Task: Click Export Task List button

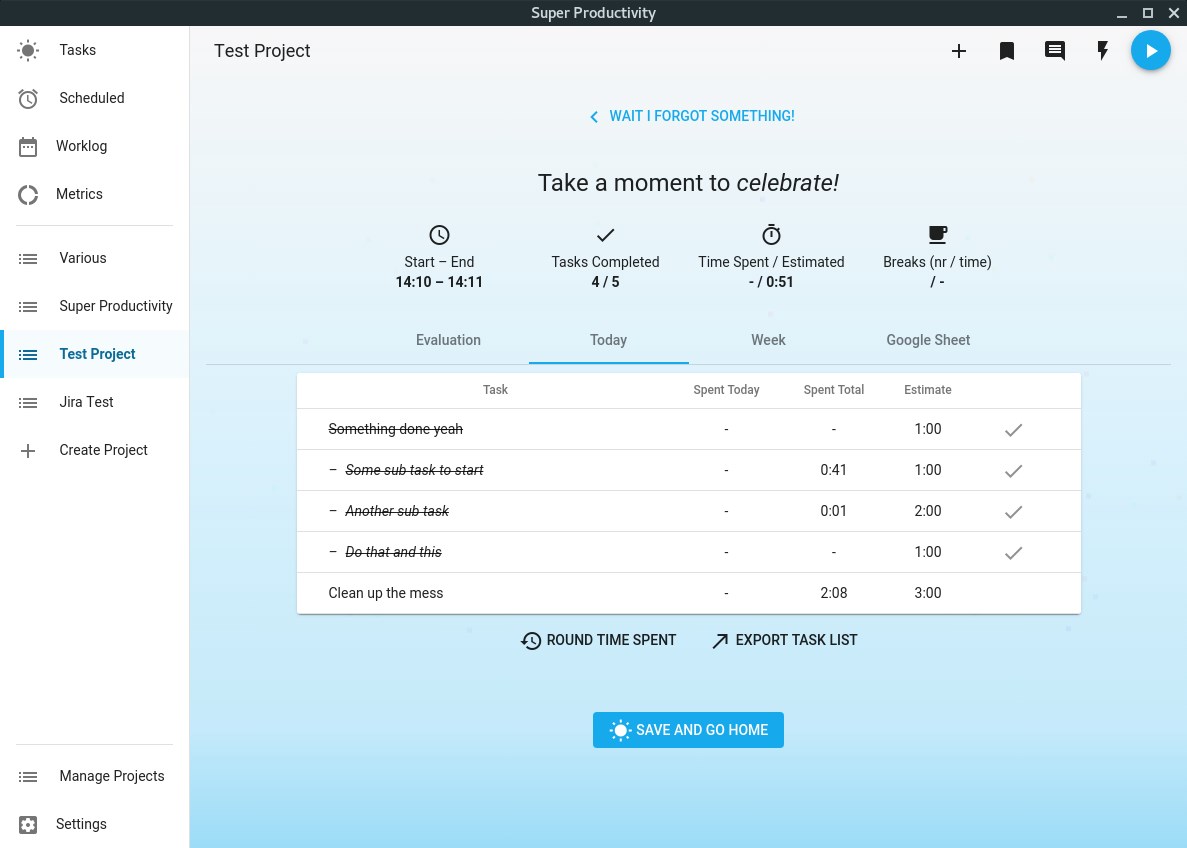Action: pos(784,641)
